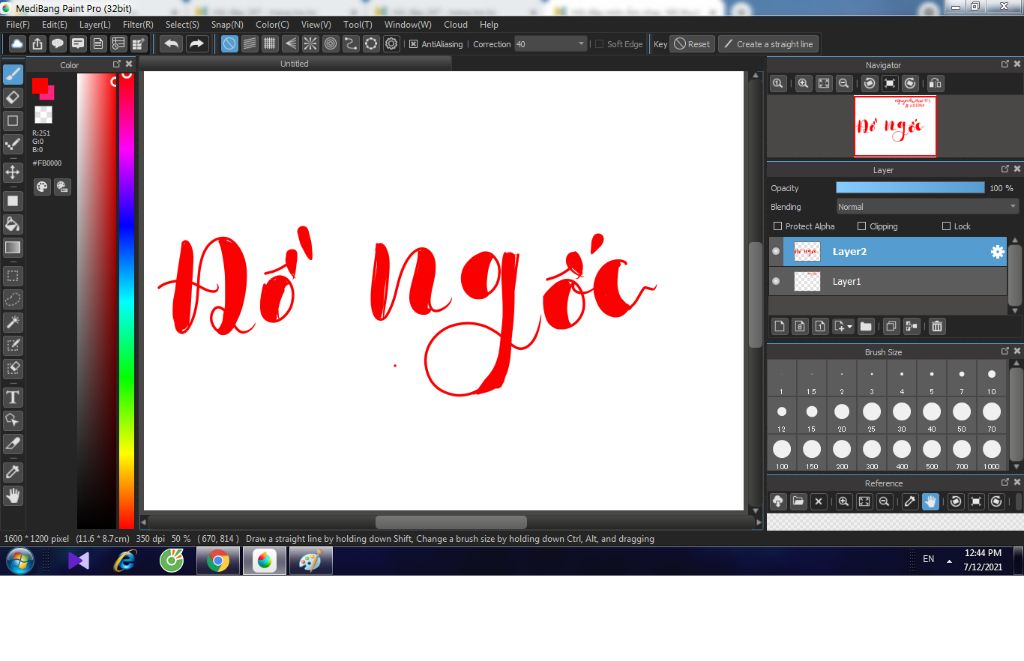The image size is (1024, 661).
Task: Open the Layer menu
Action: 95,24
